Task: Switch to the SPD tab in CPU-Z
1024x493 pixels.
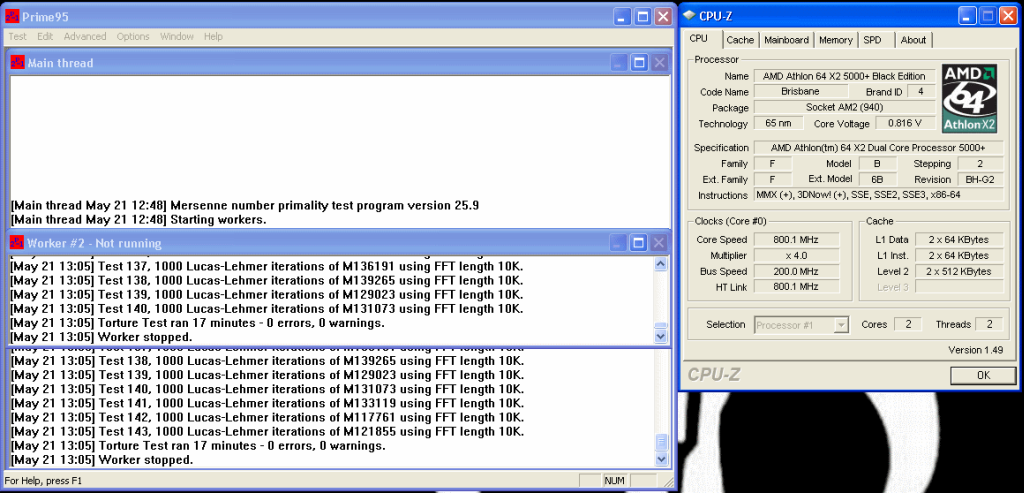Action: (x=872, y=40)
